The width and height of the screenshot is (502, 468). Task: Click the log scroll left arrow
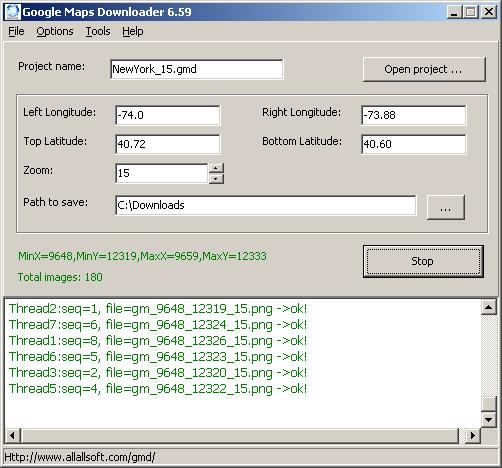point(12,435)
